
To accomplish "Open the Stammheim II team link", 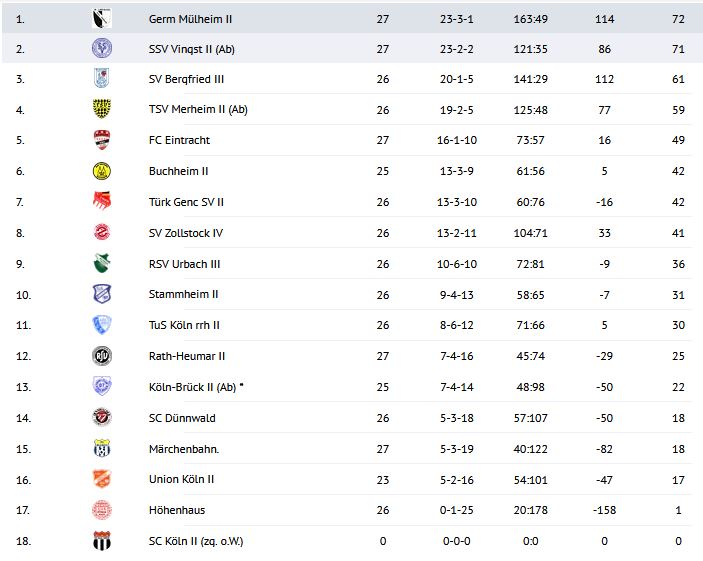I will click(183, 295).
